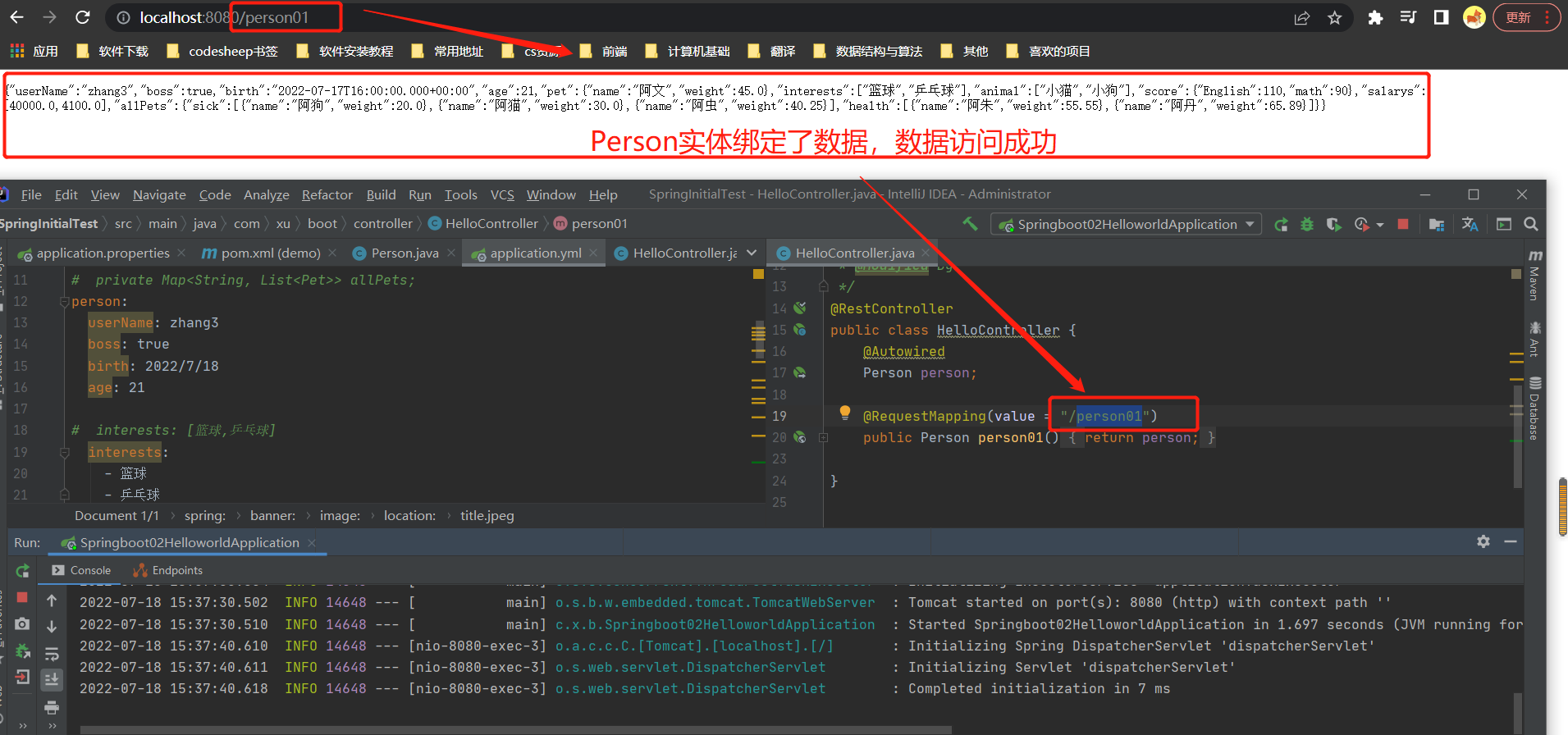
Task: Click the red Stop button in top toolbar
Action: coord(1403,224)
